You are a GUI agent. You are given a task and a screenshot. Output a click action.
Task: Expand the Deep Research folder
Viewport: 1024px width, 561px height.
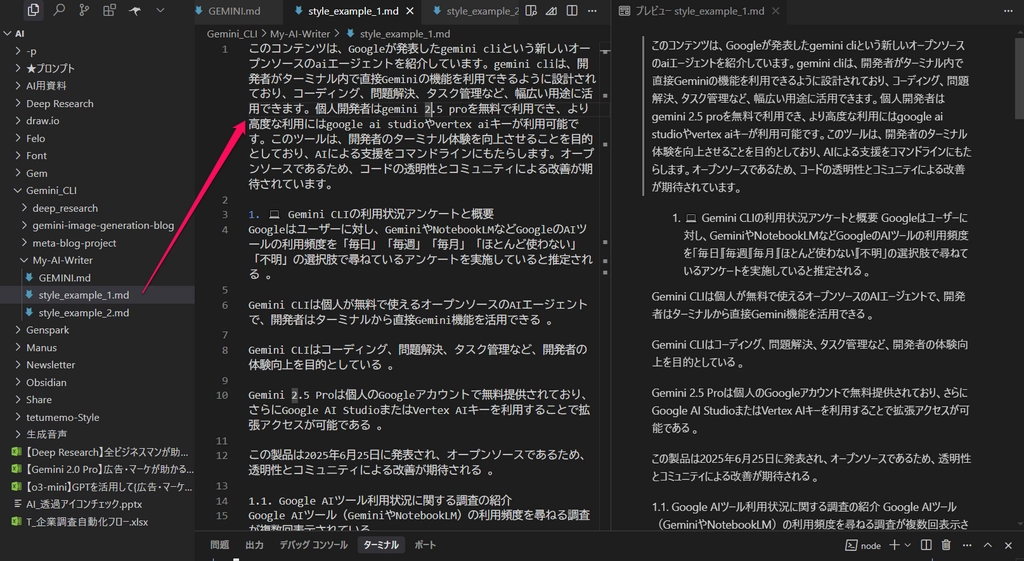[x=18, y=103]
